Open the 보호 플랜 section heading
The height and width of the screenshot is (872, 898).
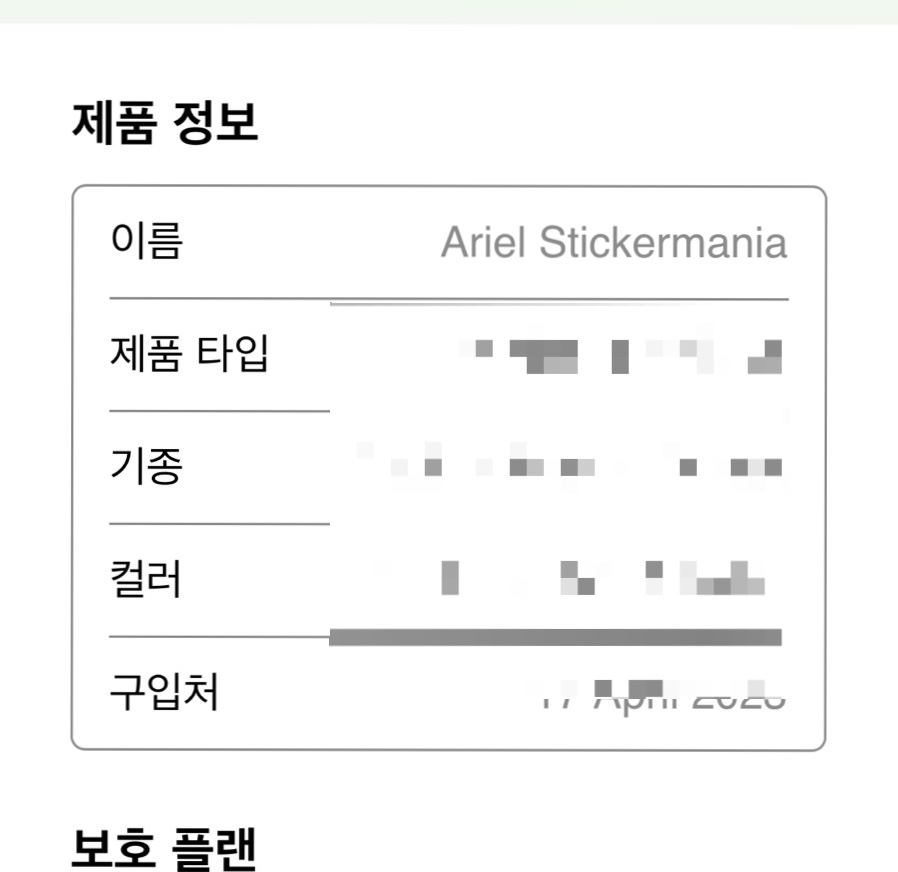[164, 849]
